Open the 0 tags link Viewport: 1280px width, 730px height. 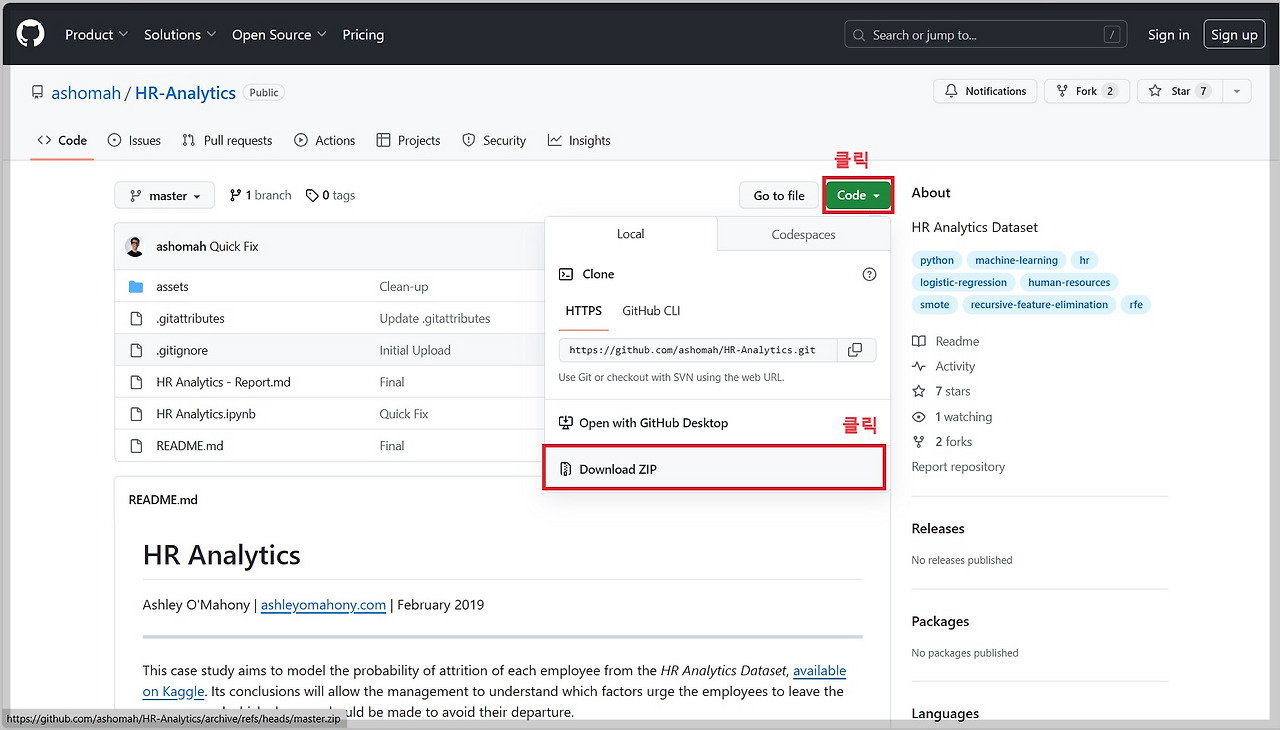pos(330,196)
